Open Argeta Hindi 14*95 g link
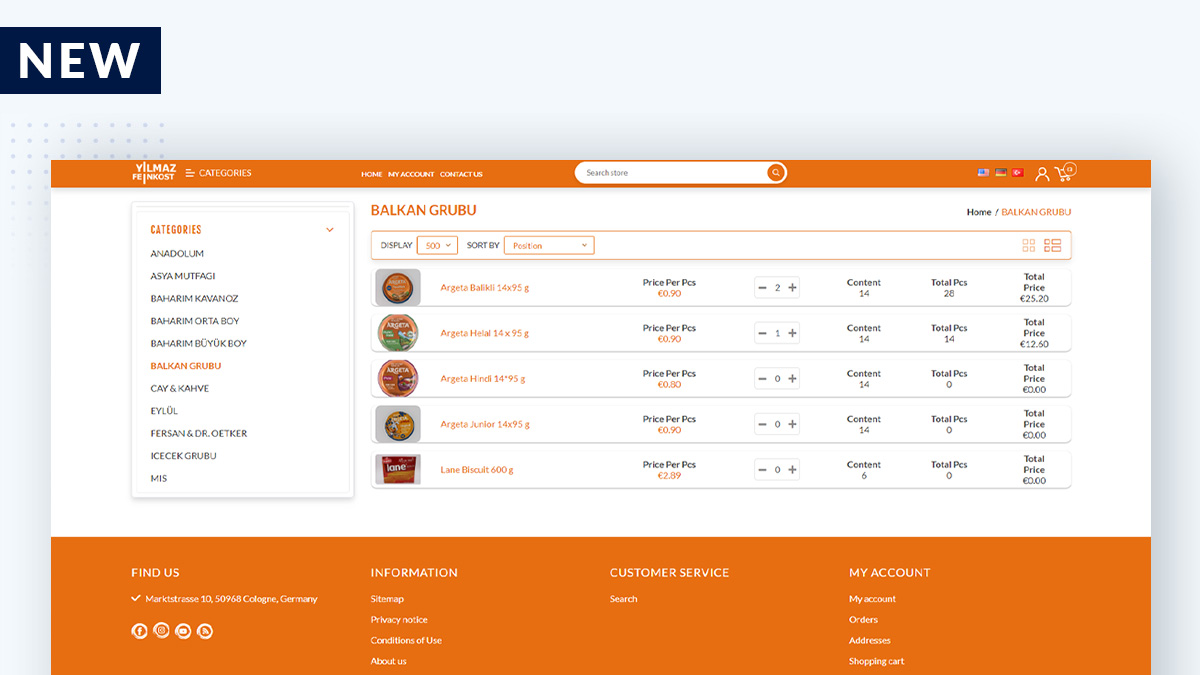This screenshot has height=675, width=1200. [x=483, y=379]
